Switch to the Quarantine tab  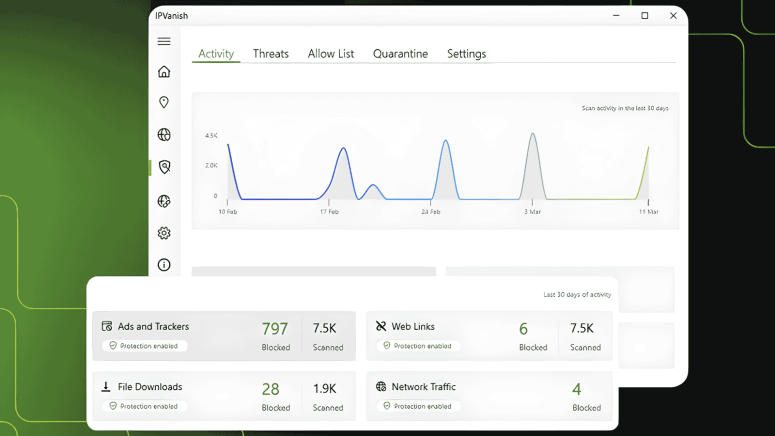(x=400, y=54)
